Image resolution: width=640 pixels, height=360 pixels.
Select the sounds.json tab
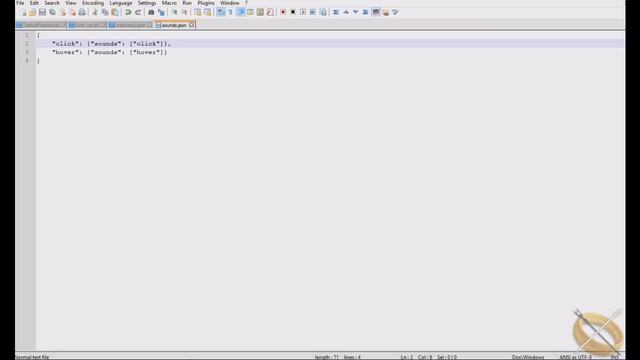click(174, 25)
